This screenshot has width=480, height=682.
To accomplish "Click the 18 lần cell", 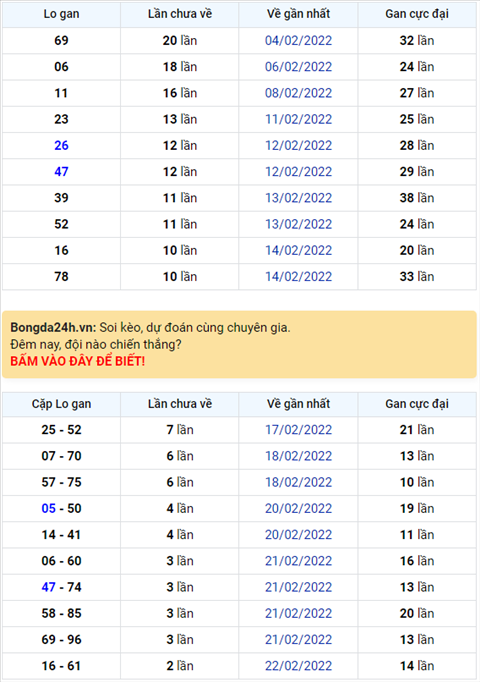I will 180,67.
